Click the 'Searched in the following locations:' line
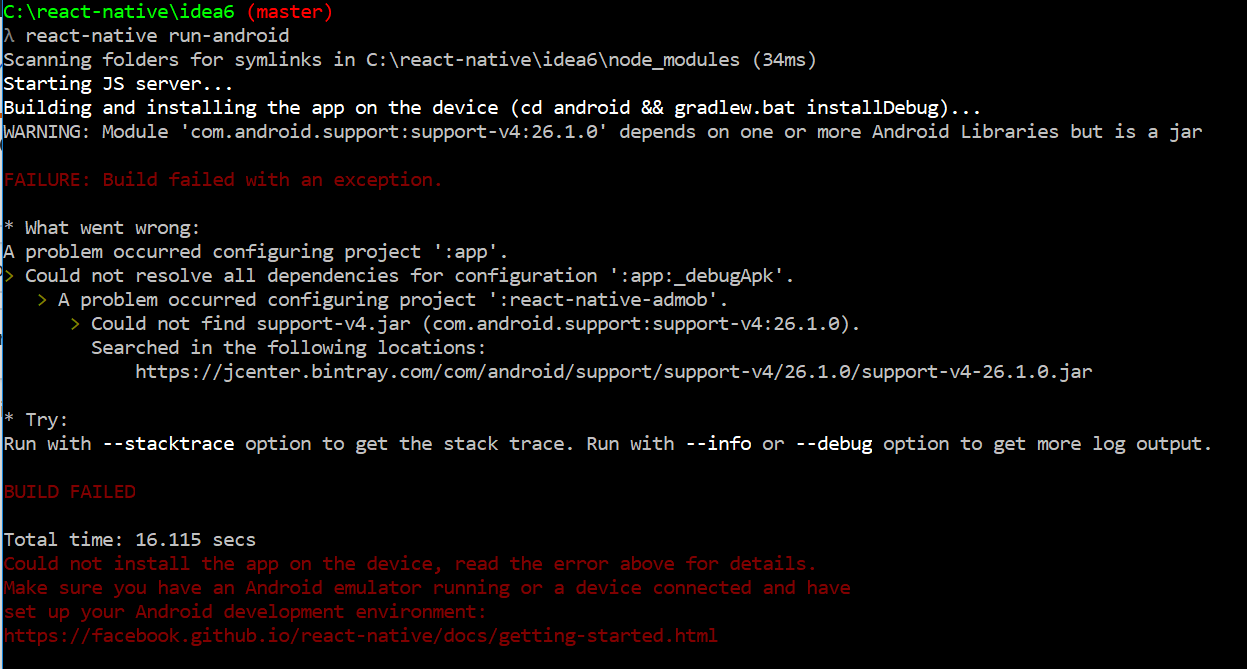Image resolution: width=1247 pixels, height=669 pixels. pos(288,348)
